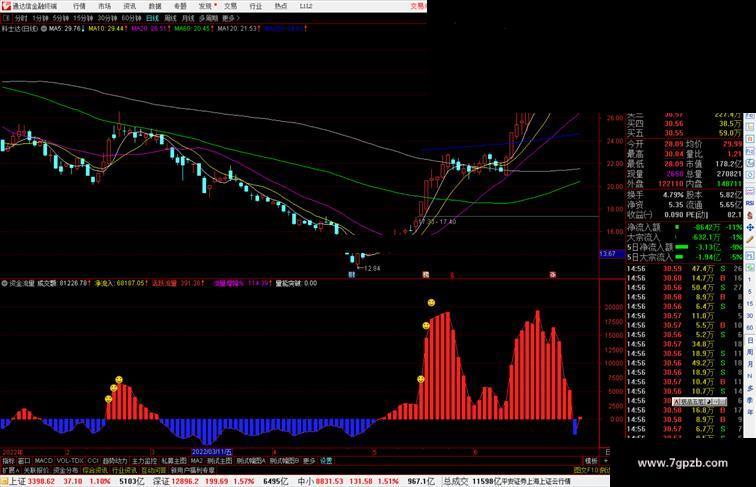Select the 日 period shortcut in right sidebar
Image resolution: width=756 pixels, height=487 pixels.
(750, 340)
